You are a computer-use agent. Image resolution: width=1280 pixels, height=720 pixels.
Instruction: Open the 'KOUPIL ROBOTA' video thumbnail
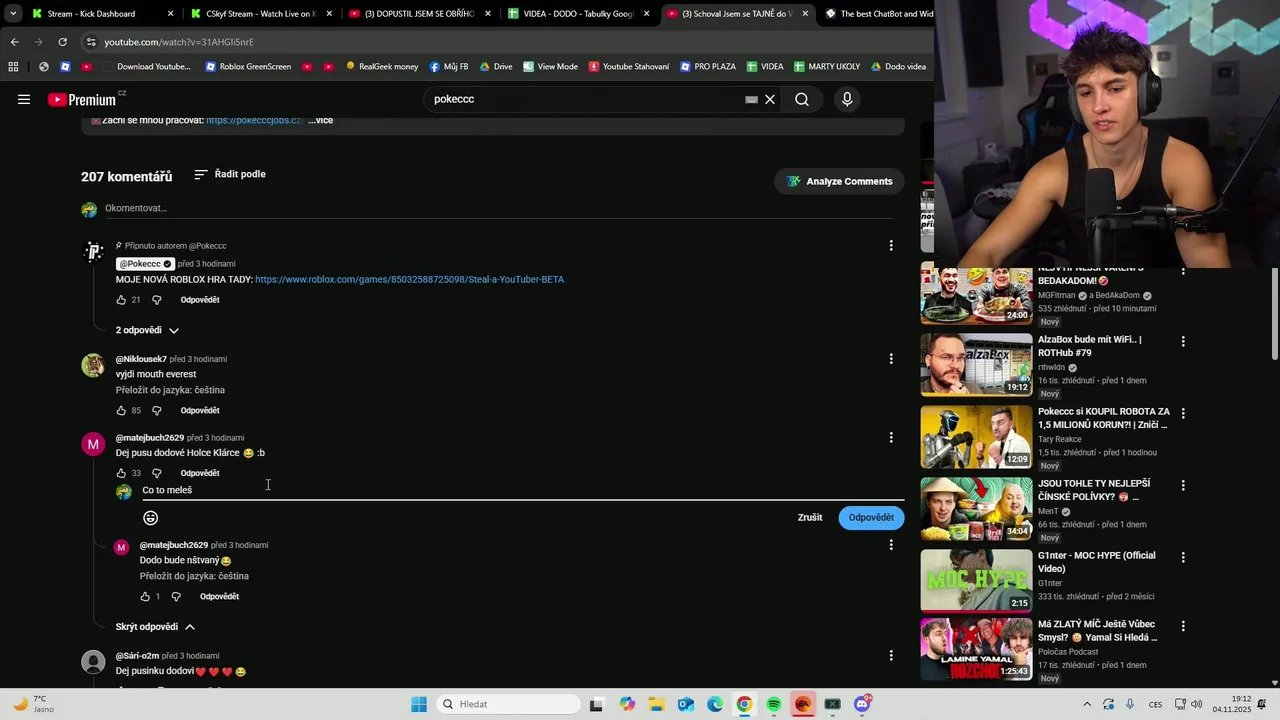tap(976, 436)
